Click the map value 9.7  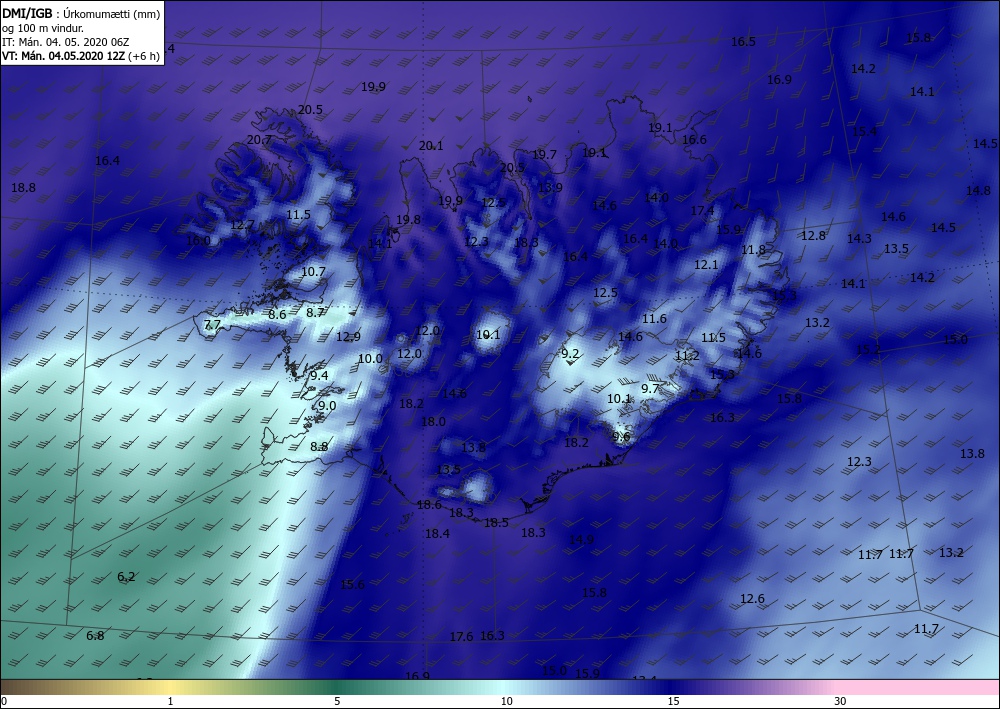(650, 388)
